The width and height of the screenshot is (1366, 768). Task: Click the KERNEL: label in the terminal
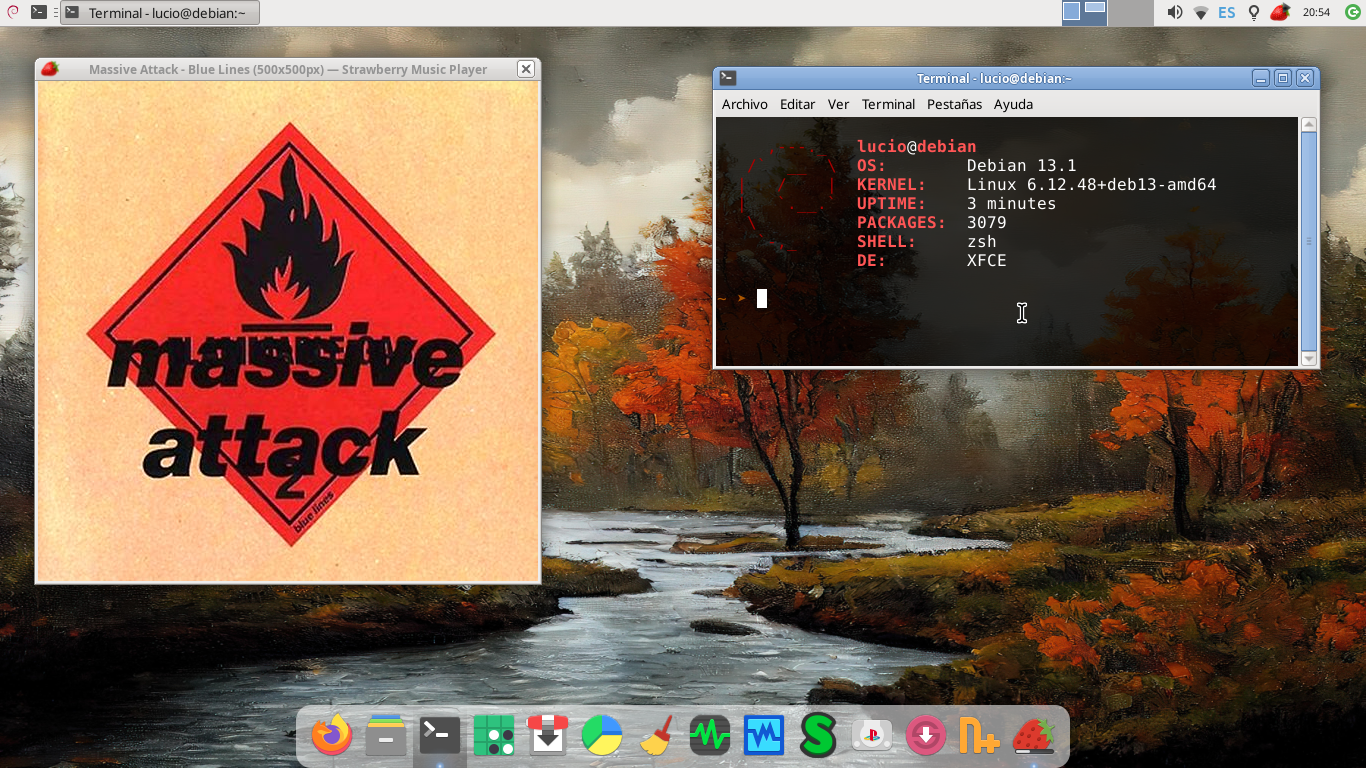click(892, 184)
